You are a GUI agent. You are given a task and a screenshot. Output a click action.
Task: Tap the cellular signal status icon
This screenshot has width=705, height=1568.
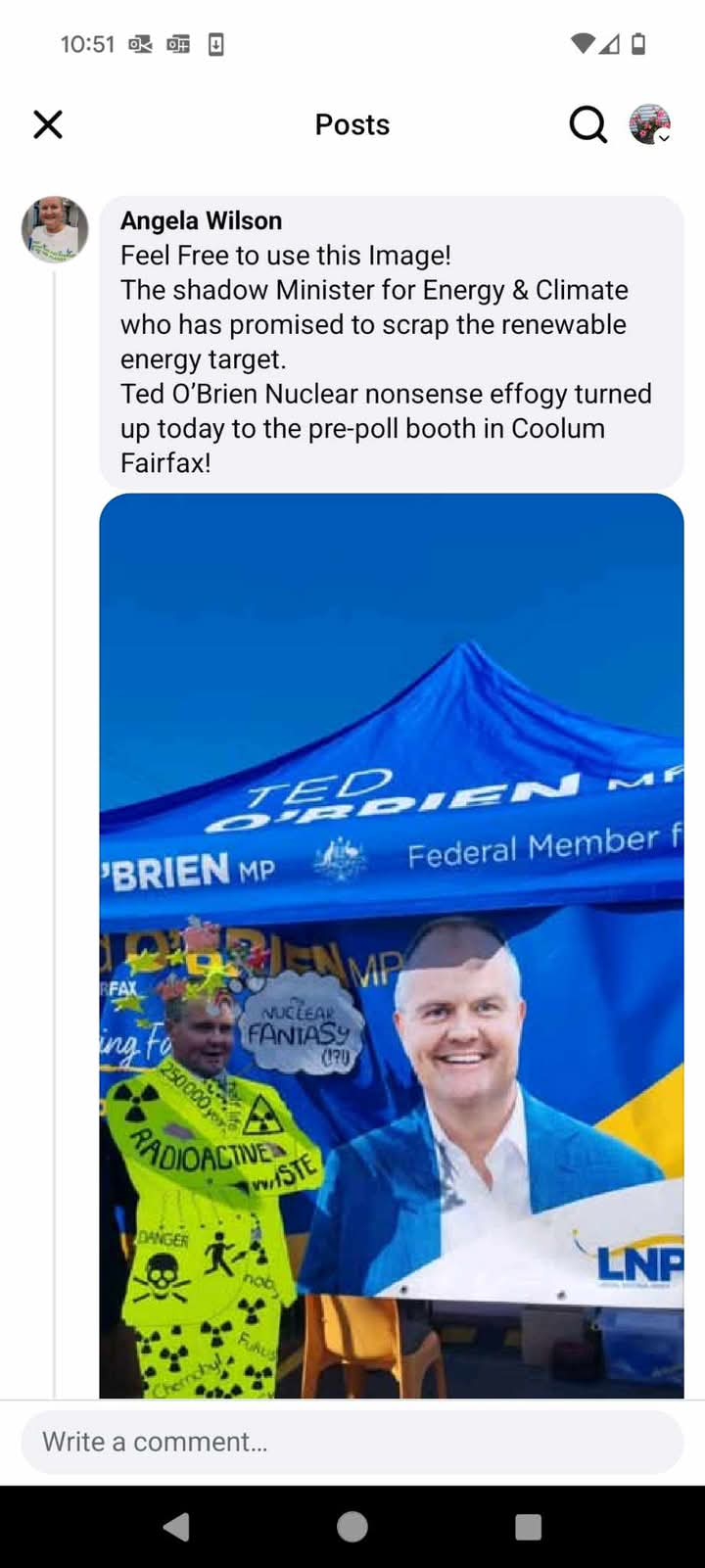click(x=609, y=44)
